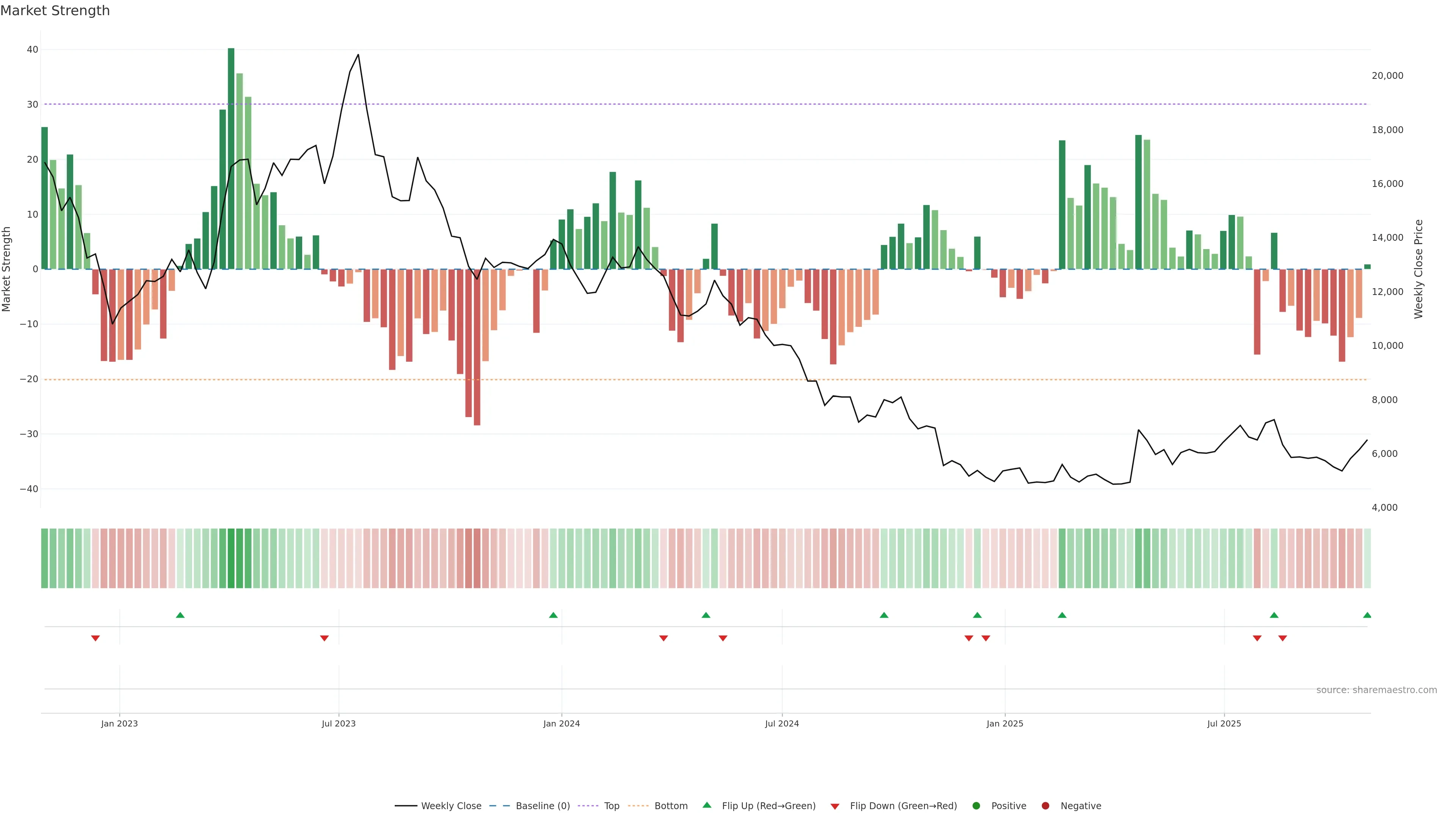Viewport: 1456px width, 819px height.
Task: Click the red flip-down marker just before Jul 2023
Action: pyautogui.click(x=325, y=638)
